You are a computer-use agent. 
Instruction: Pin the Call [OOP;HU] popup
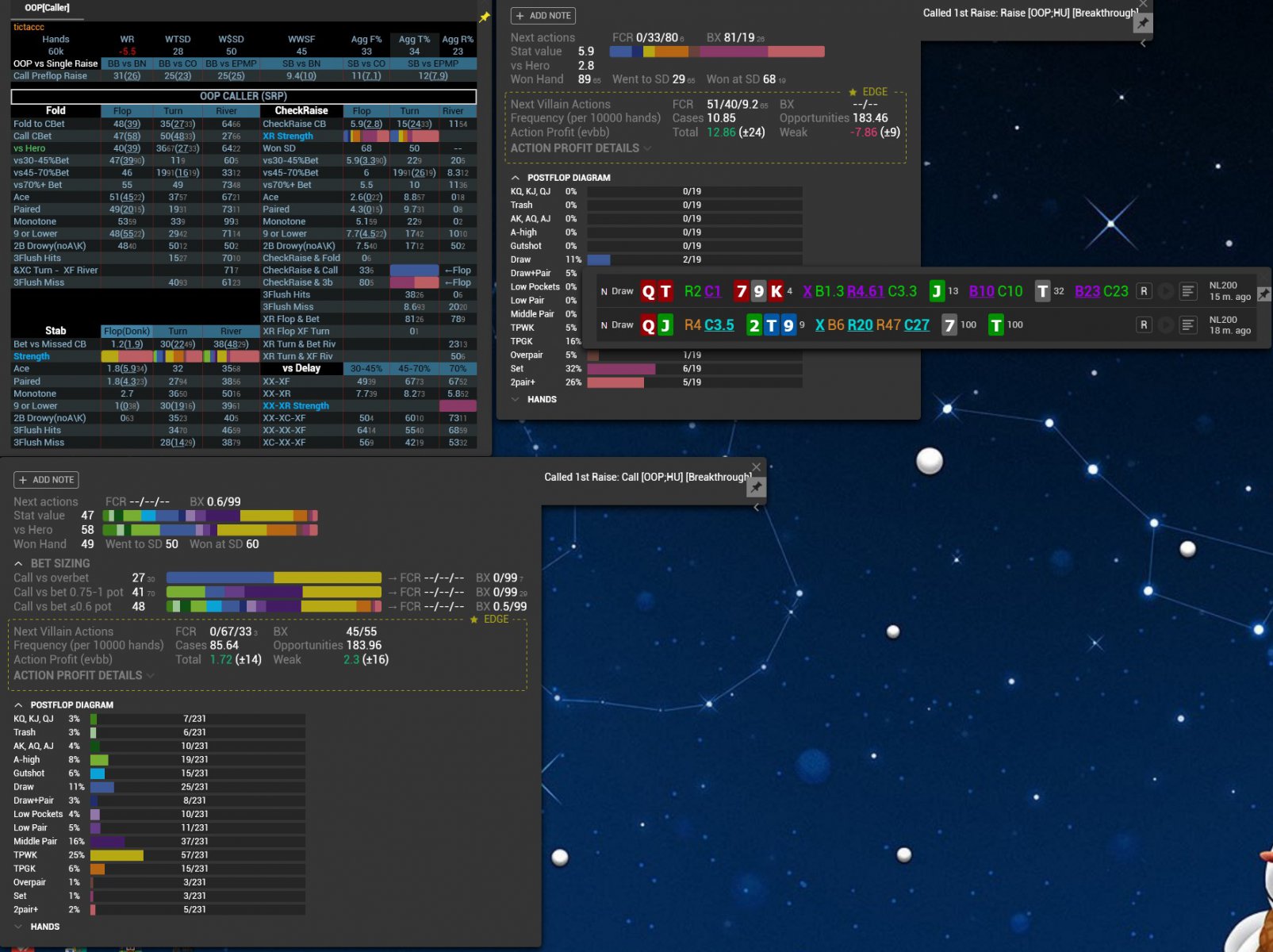point(756,487)
